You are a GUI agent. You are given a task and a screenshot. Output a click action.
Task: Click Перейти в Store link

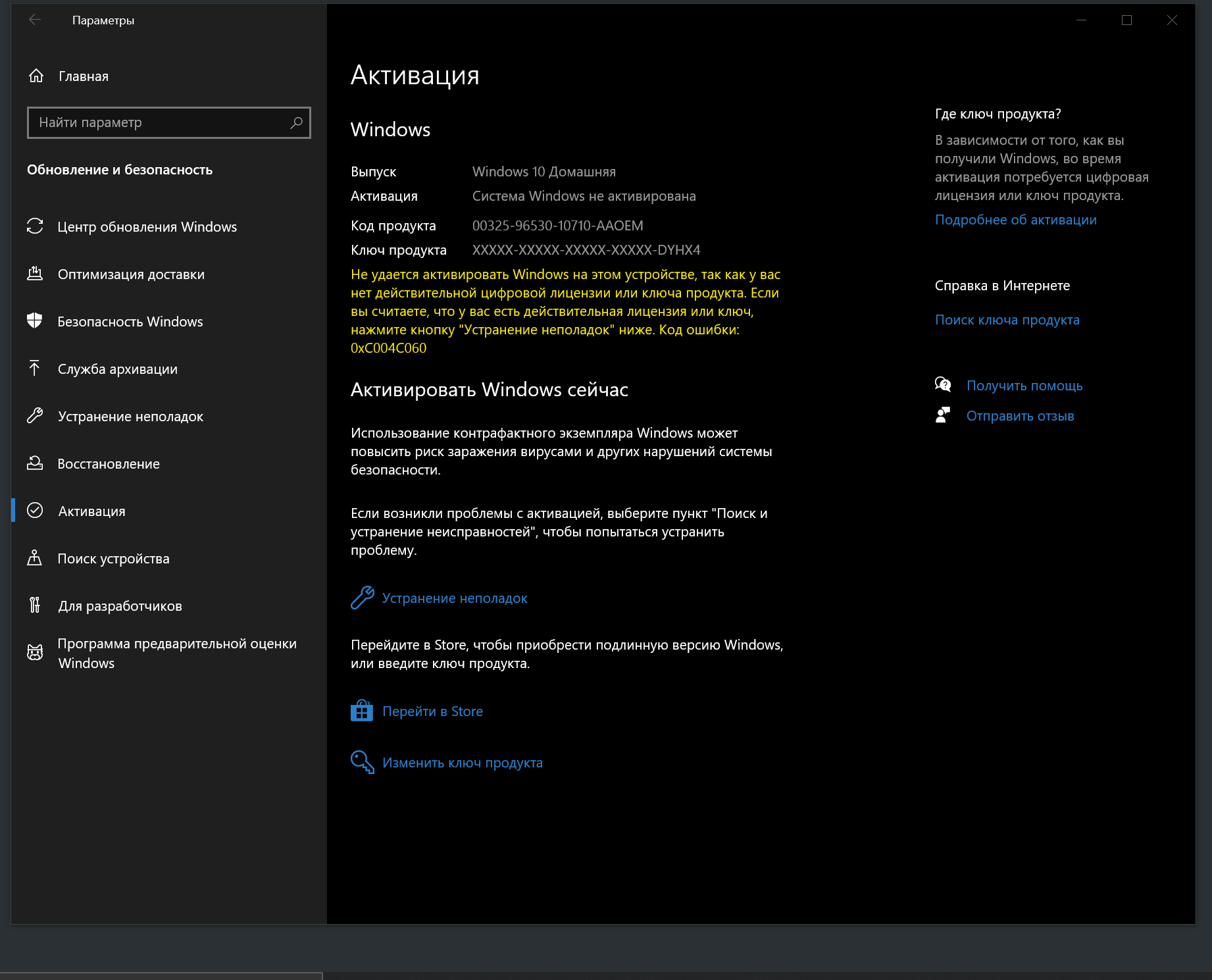(432, 711)
